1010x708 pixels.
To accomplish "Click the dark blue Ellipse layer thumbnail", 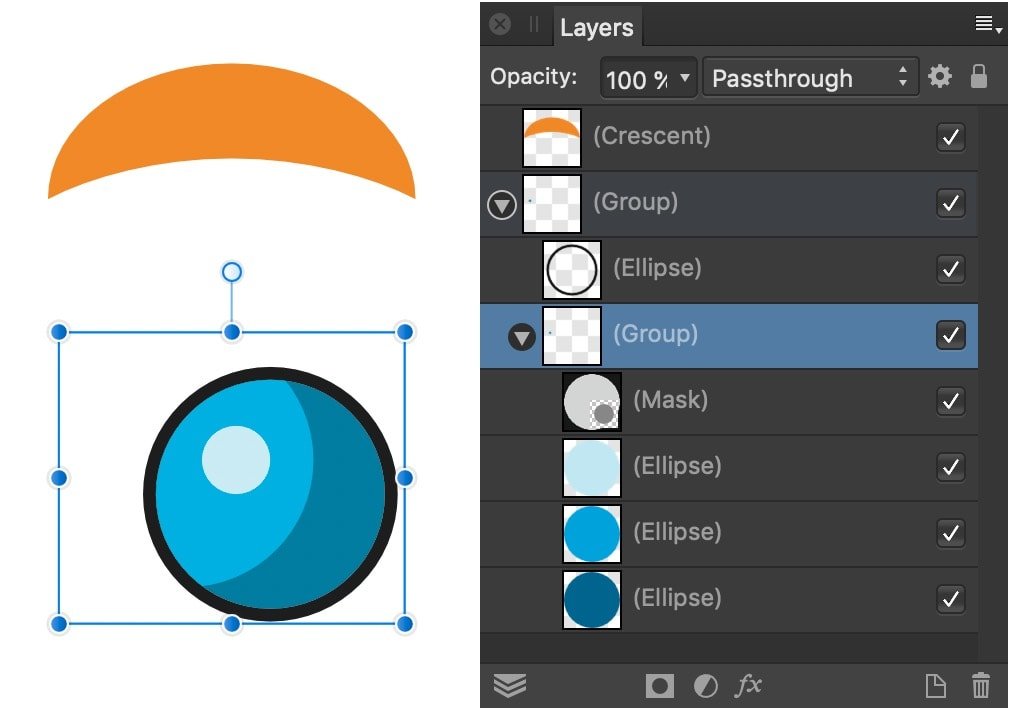I will tap(592, 600).
